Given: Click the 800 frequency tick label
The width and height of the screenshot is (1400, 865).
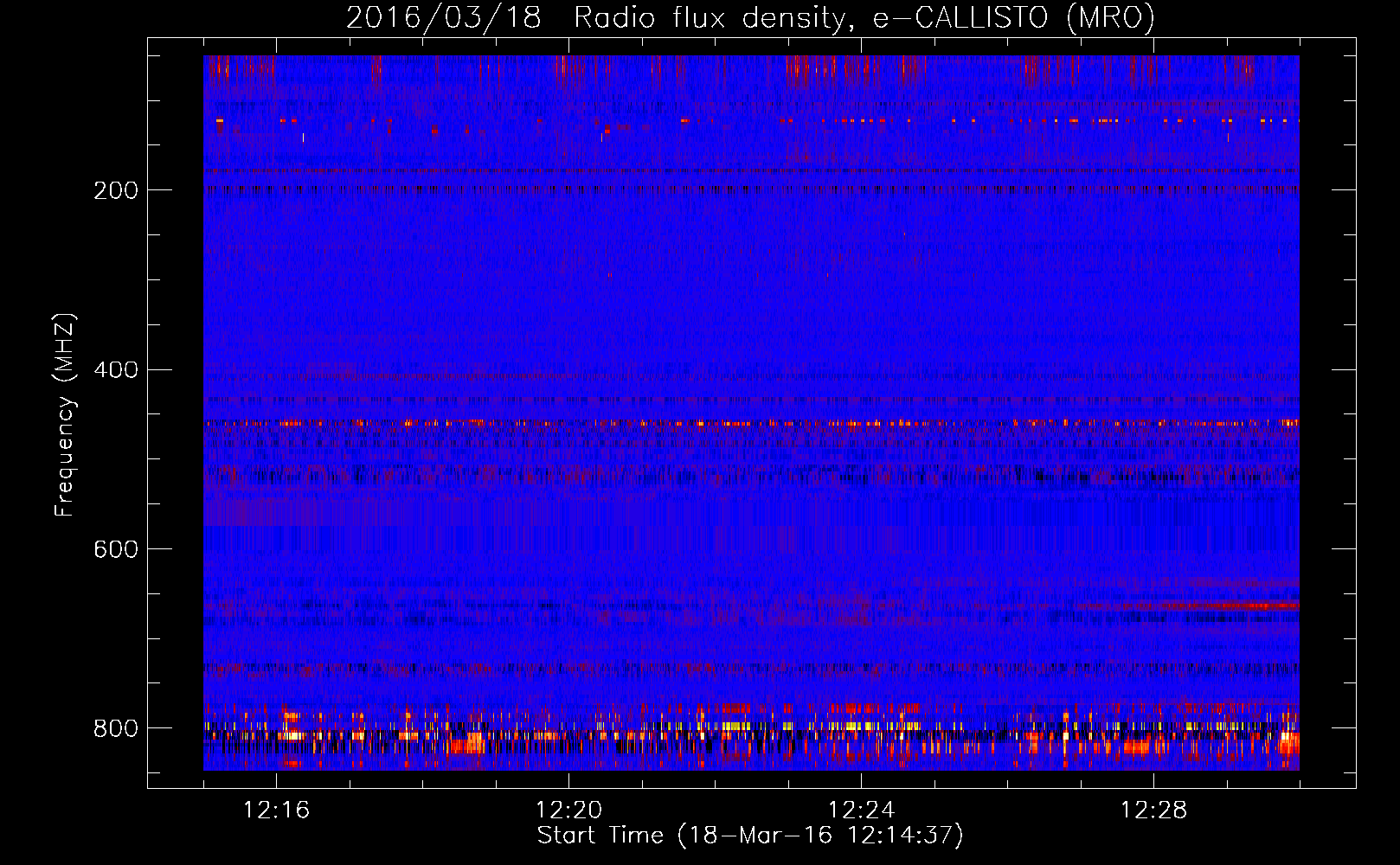Looking at the screenshot, I should coord(116,728).
